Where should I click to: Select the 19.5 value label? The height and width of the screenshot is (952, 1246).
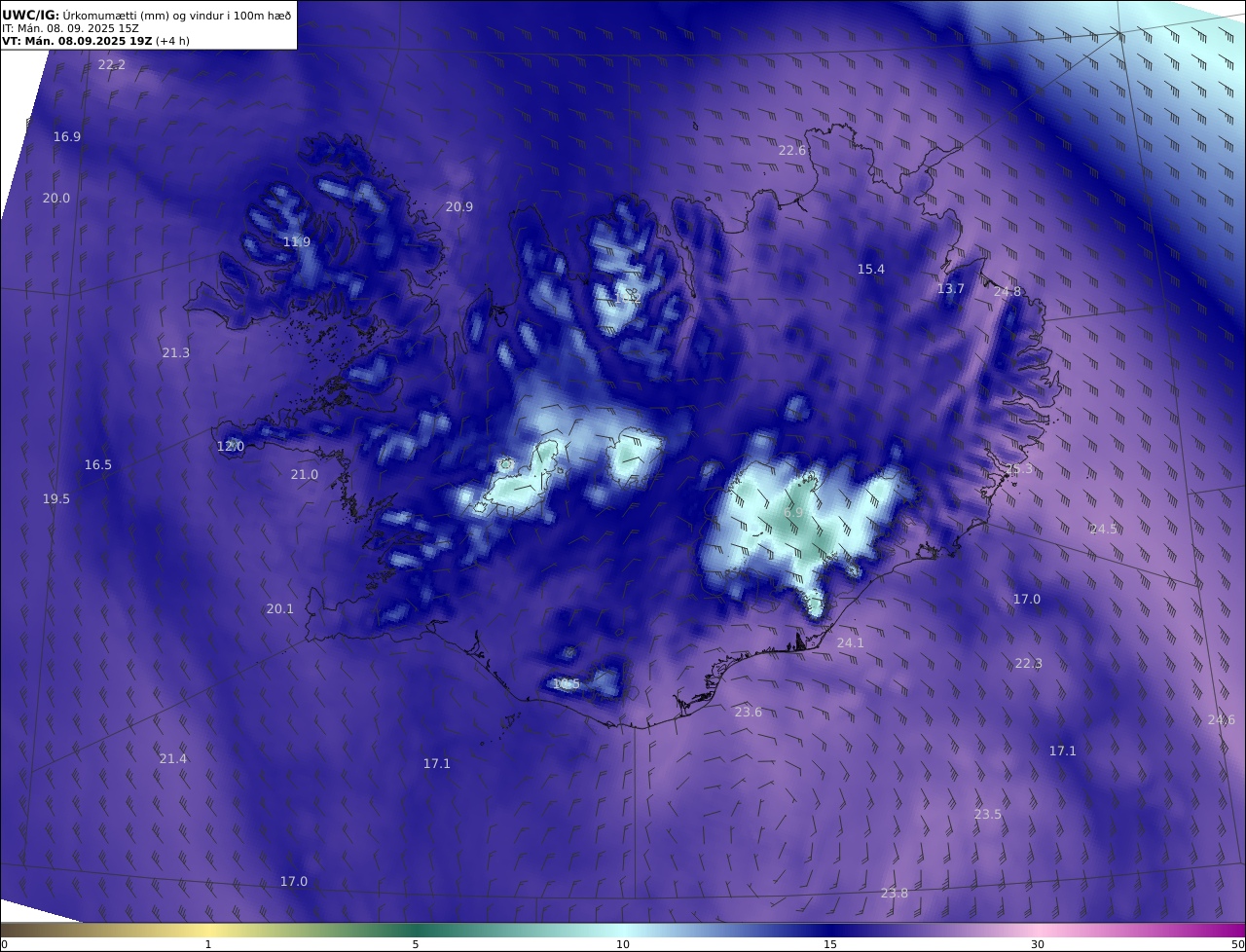click(x=56, y=499)
